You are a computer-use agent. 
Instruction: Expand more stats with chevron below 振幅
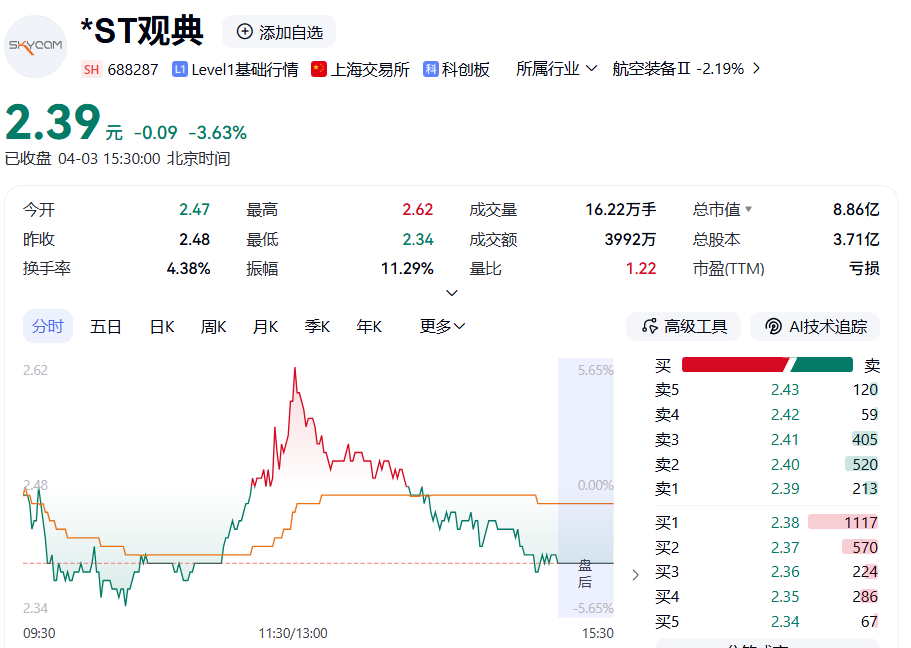tap(452, 293)
